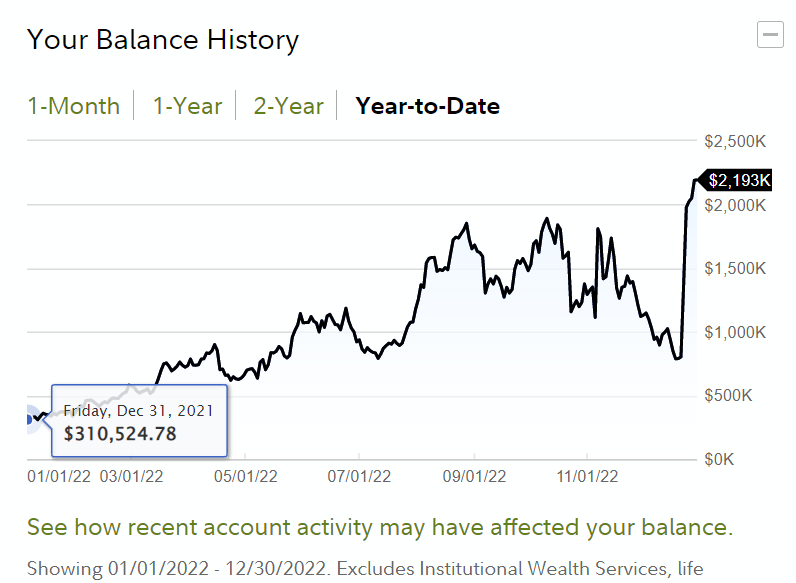This screenshot has height=583, width=796.
Task: Click the Your Balance History heading
Action: click(163, 40)
